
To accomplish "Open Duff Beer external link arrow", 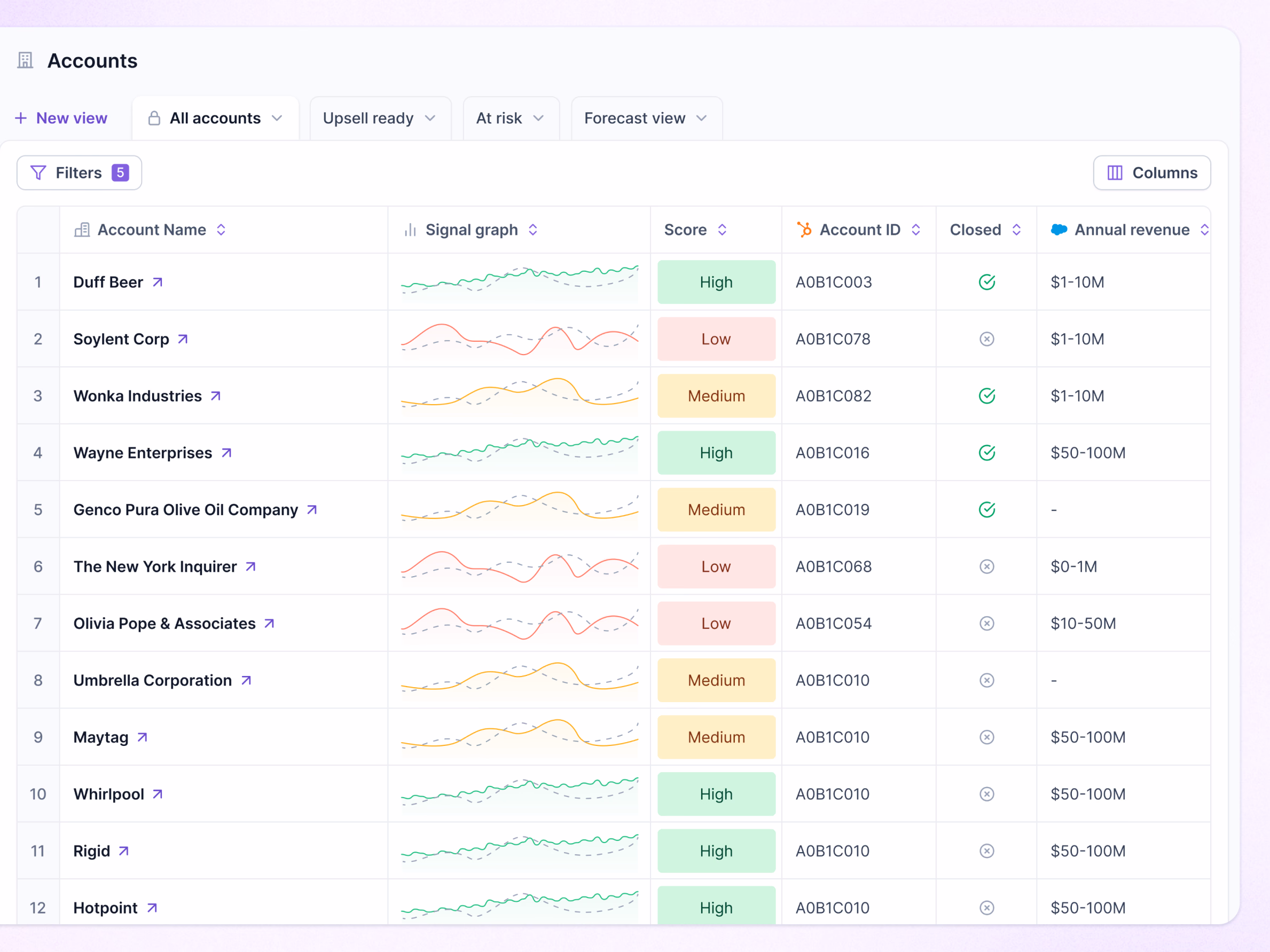I will click(x=158, y=282).
